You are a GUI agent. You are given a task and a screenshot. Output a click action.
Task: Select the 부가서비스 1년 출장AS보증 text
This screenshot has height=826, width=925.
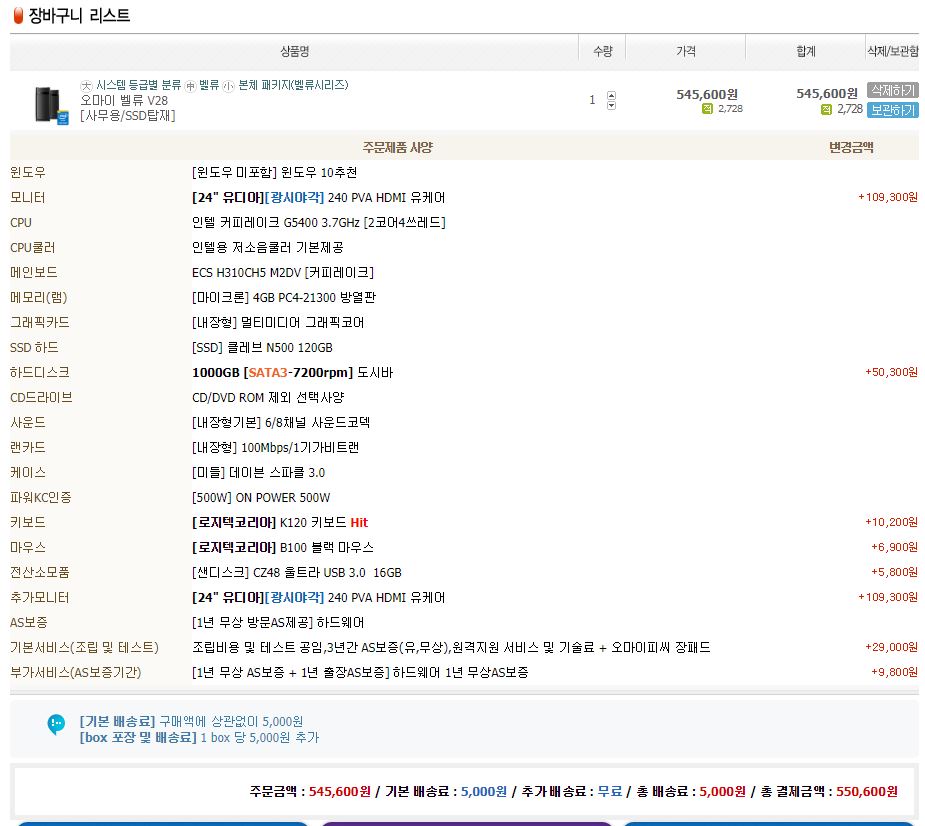(x=360, y=673)
